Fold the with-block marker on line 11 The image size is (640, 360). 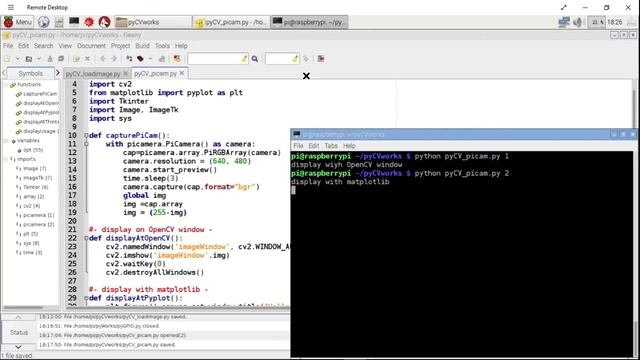point(86,144)
